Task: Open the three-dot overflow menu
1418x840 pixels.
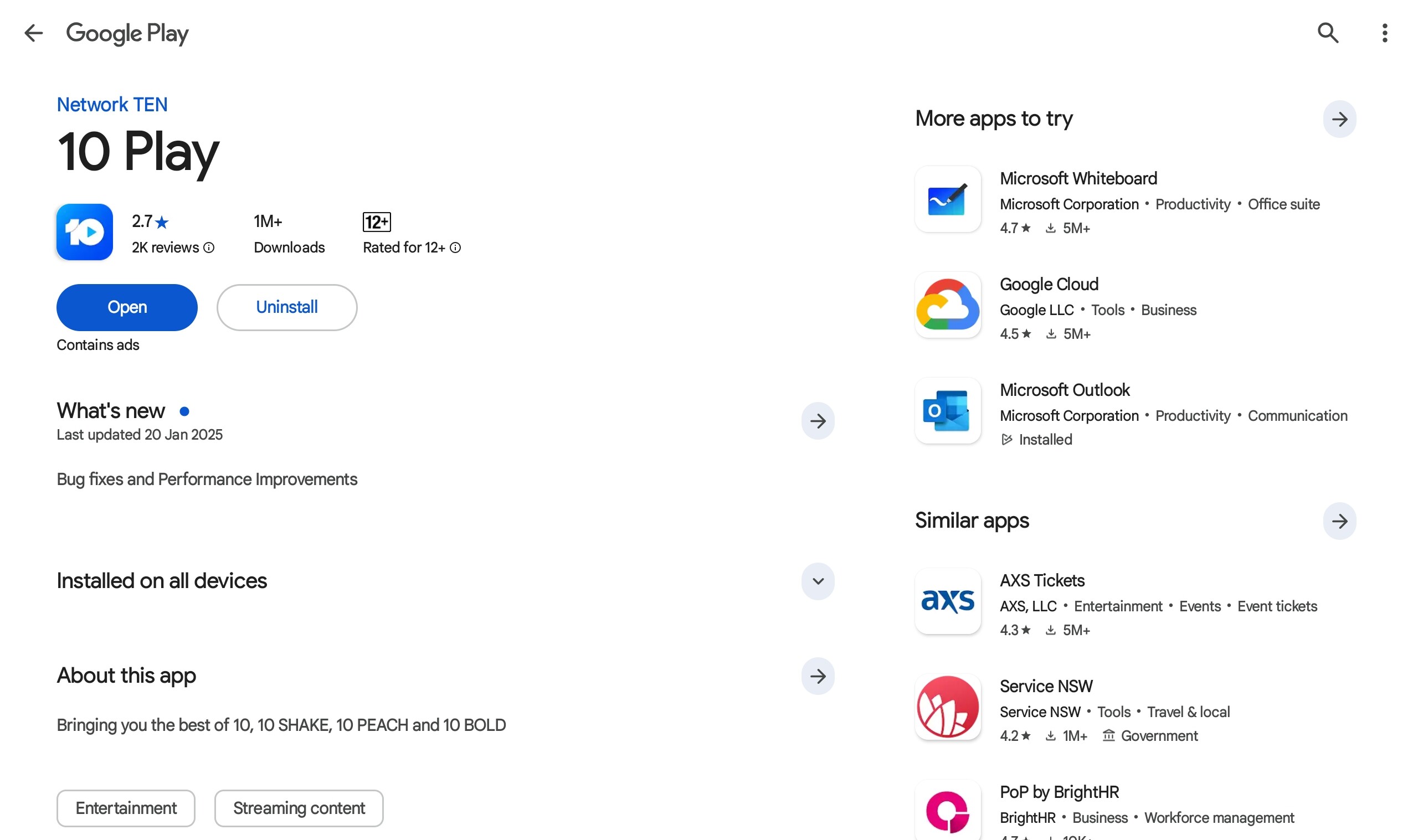Action: click(1385, 33)
